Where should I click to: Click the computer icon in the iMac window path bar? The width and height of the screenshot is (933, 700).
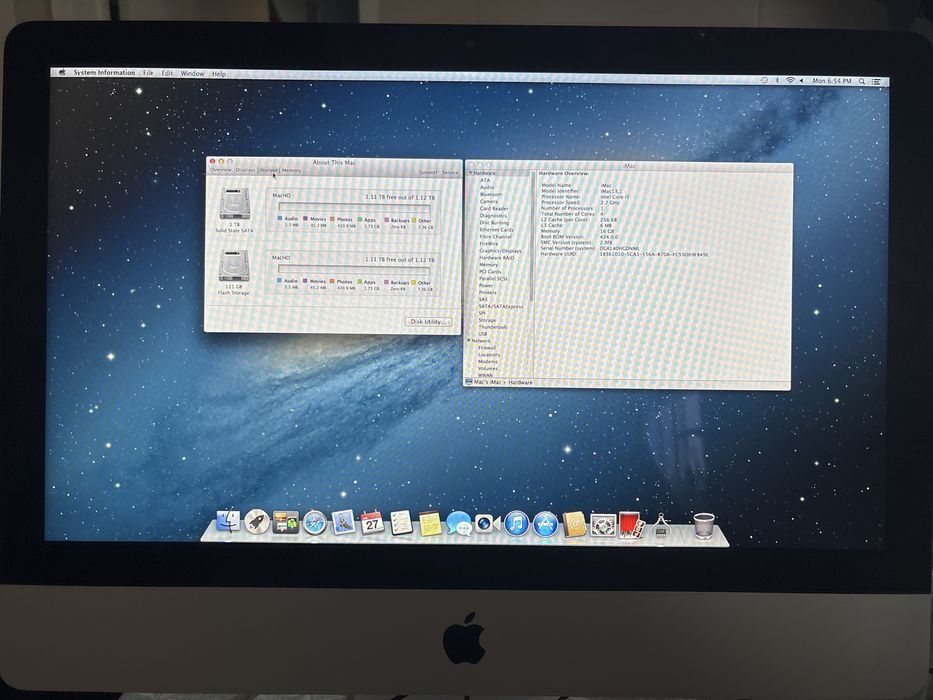pyautogui.click(x=469, y=382)
